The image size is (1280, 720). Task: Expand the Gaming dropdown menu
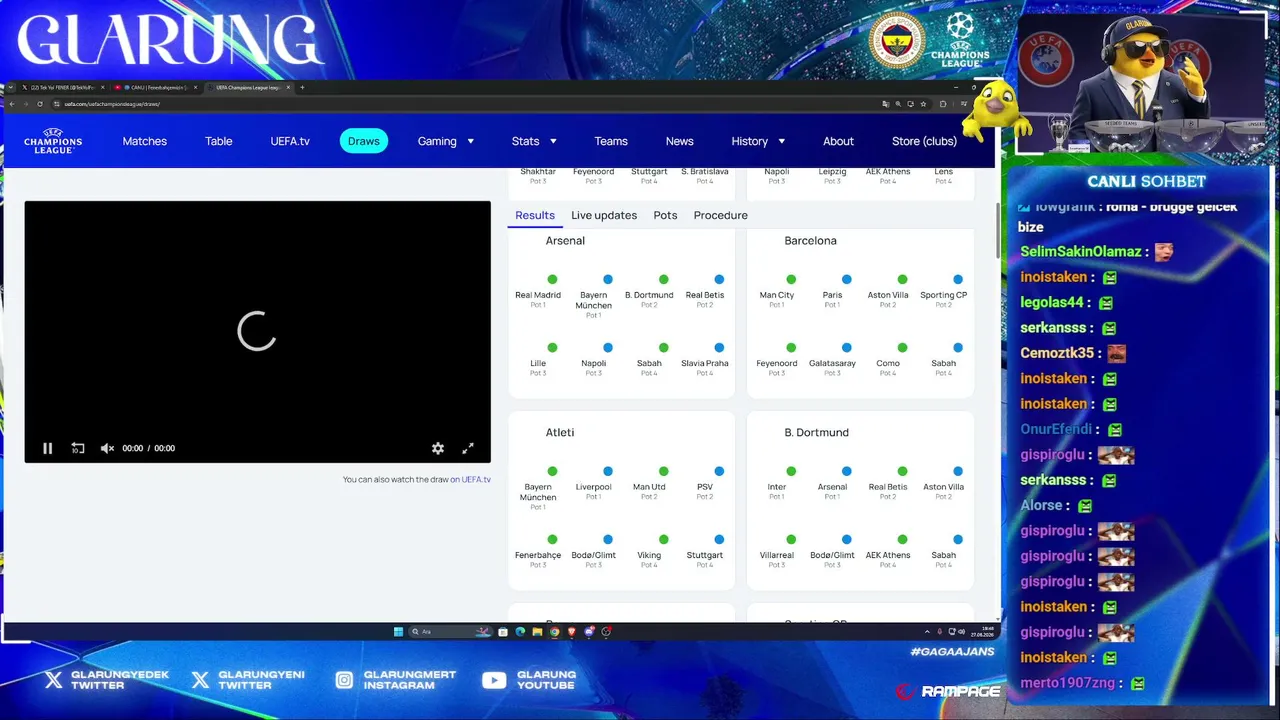pos(446,141)
